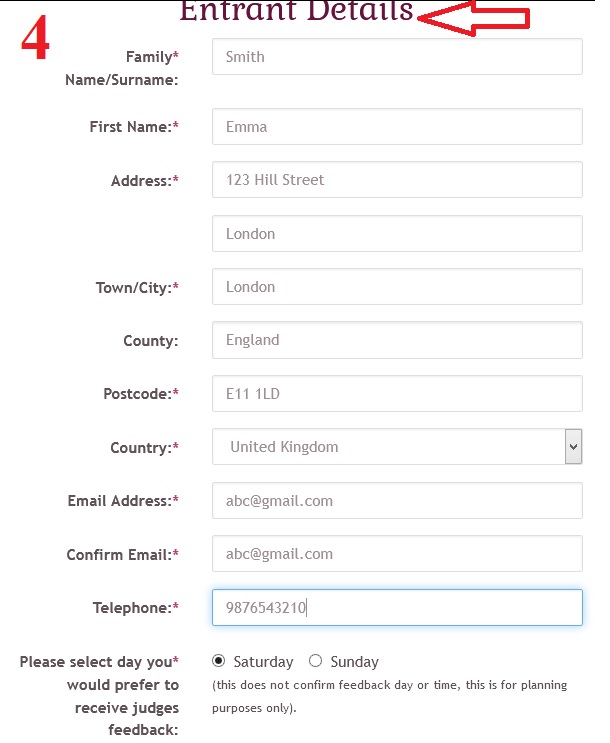Click the Telephone number field
The height and width of the screenshot is (743, 610).
(397, 608)
